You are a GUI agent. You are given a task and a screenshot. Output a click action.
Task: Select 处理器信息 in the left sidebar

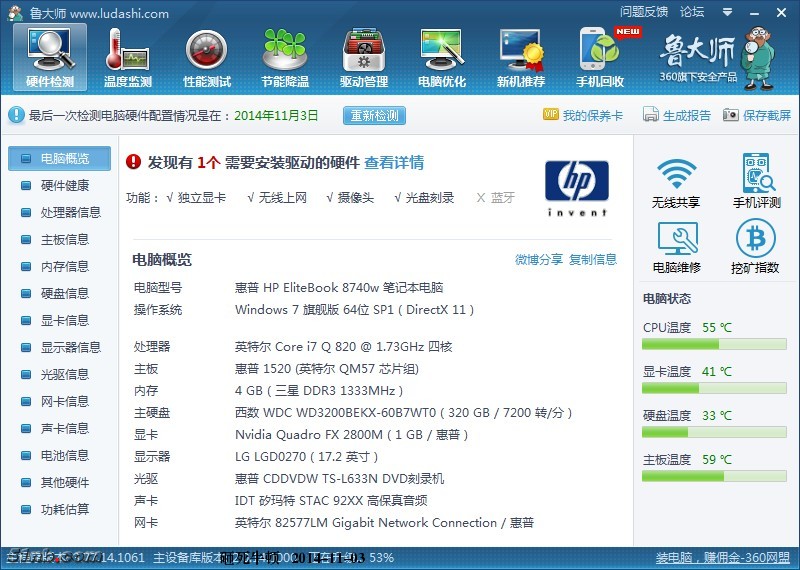(x=70, y=212)
